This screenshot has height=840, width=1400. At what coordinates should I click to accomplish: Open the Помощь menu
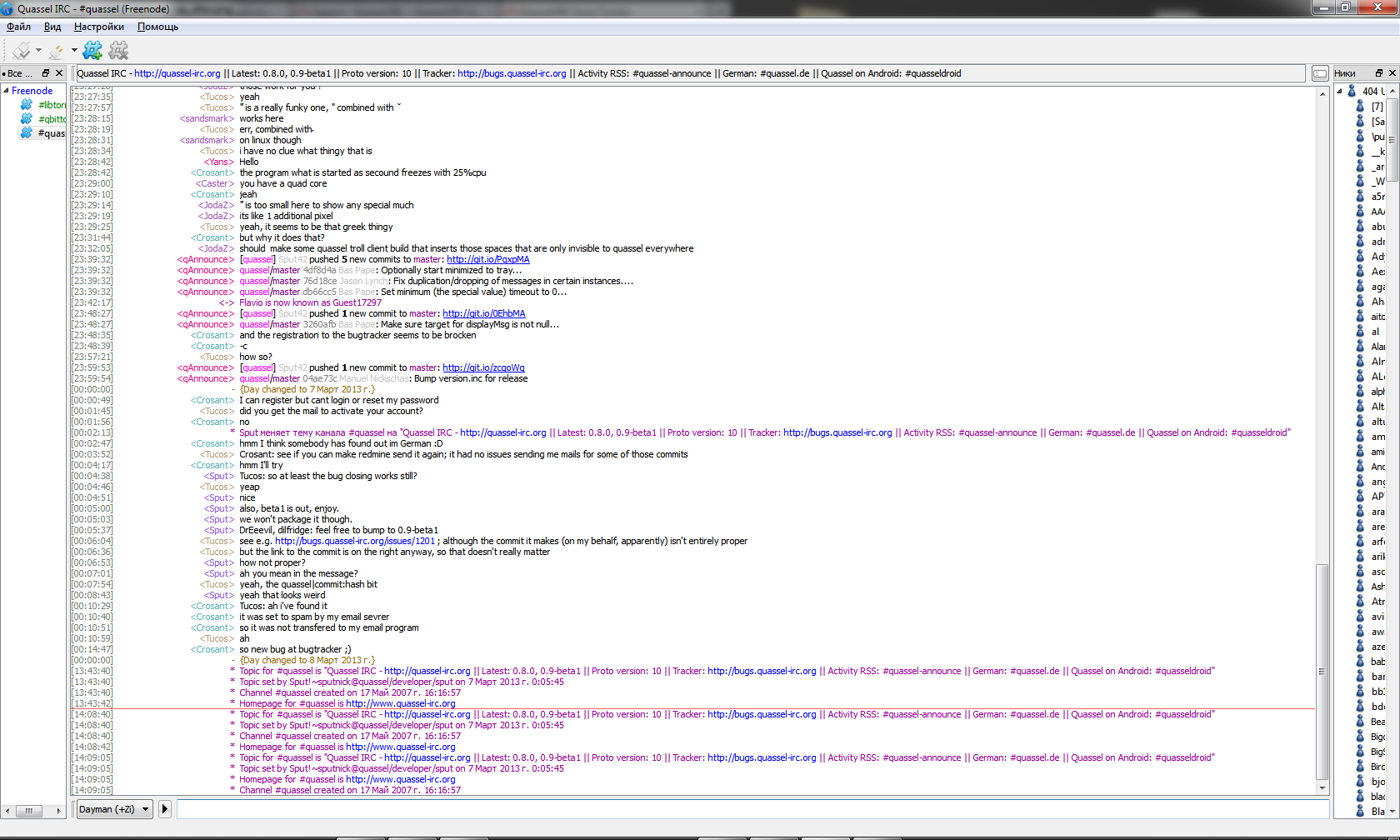[157, 27]
